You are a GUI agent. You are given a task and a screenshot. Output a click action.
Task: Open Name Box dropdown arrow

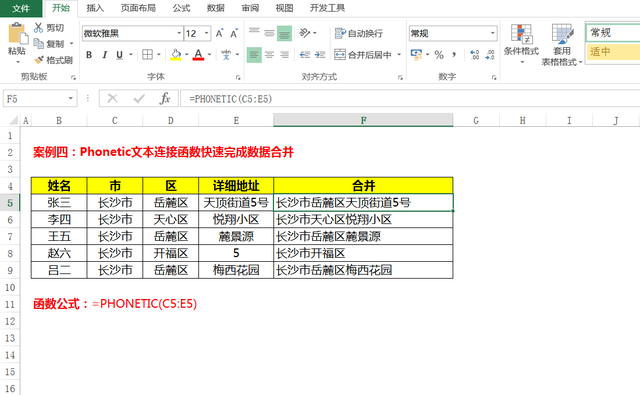point(71,98)
